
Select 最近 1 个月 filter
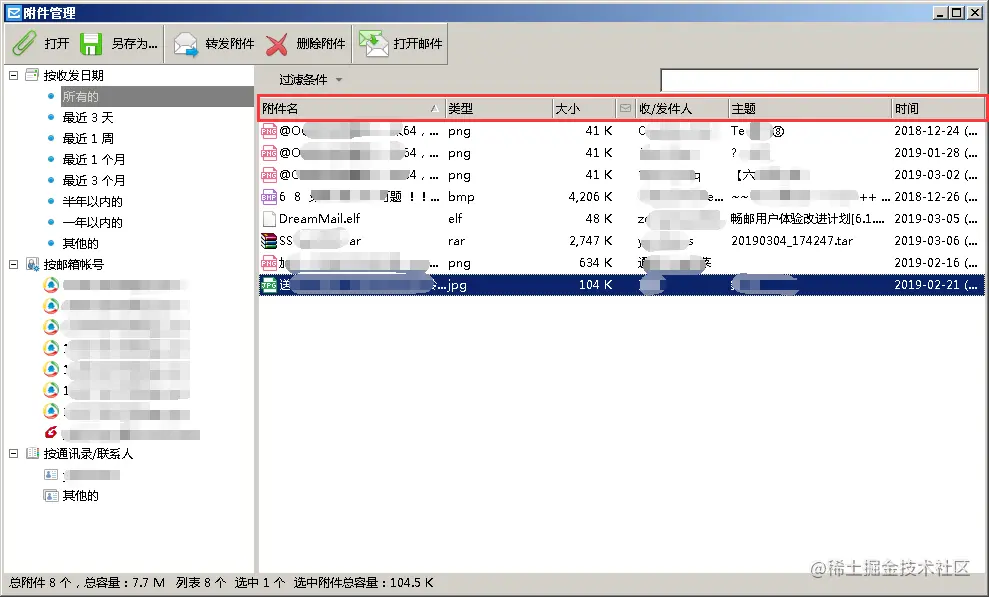(93, 159)
